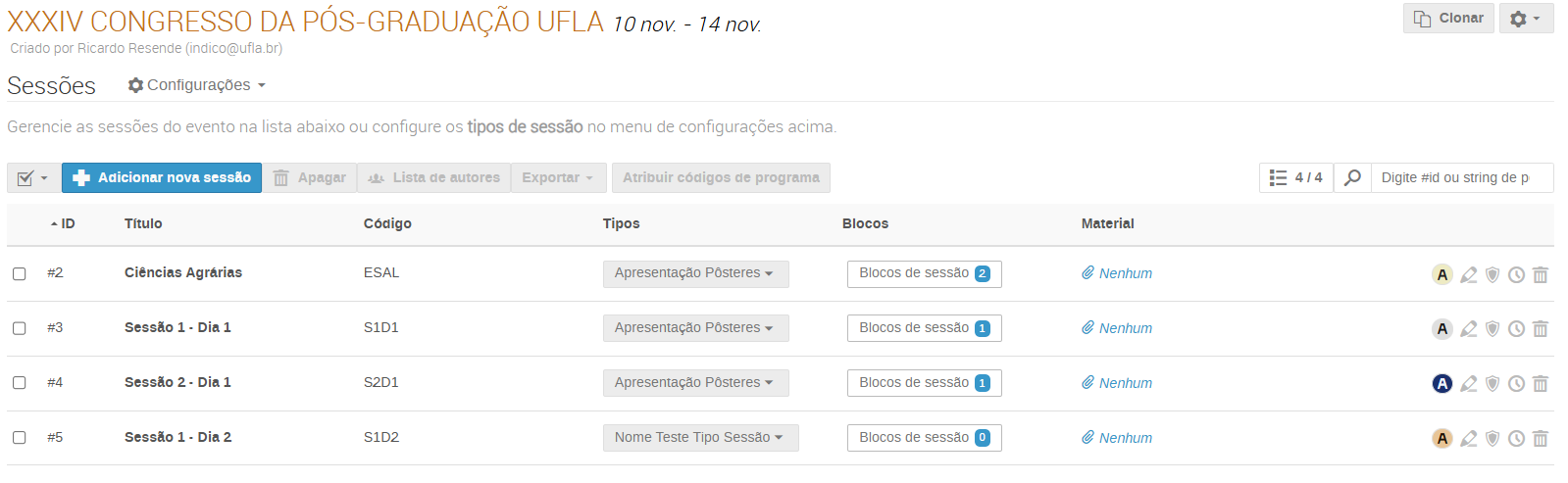Click the trash icon for Ciências Agrárias
Screen dimensions: 1568x483
(x=1541, y=275)
